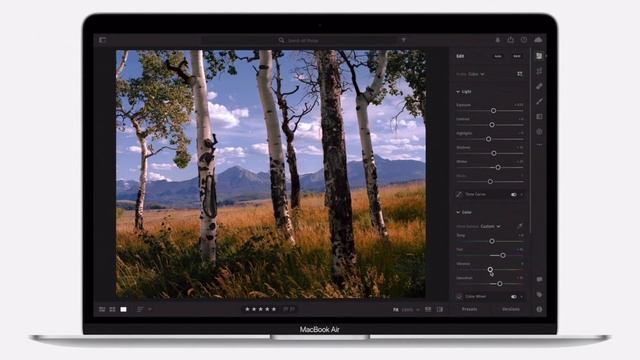Image resolution: width=640 pixels, height=360 pixels.
Task: Toggle show original compare icon
Action: tap(440, 309)
